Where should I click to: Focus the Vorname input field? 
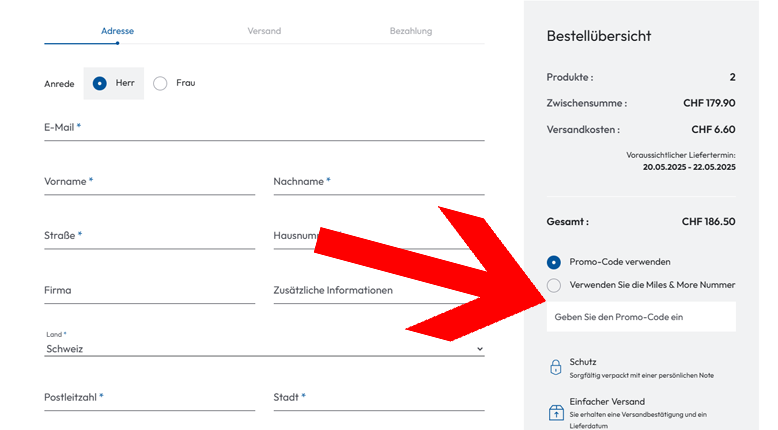point(150,183)
